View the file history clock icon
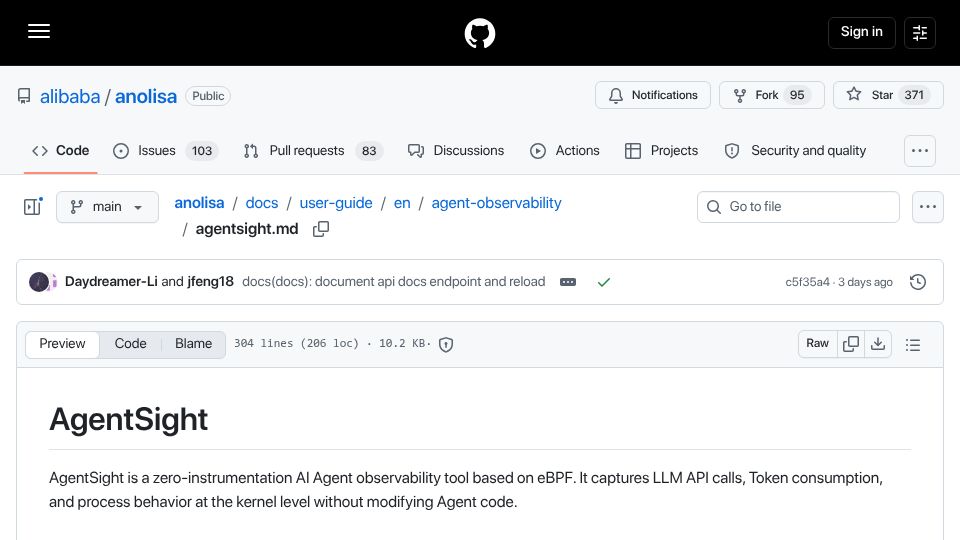The height and width of the screenshot is (540, 960). (x=918, y=282)
